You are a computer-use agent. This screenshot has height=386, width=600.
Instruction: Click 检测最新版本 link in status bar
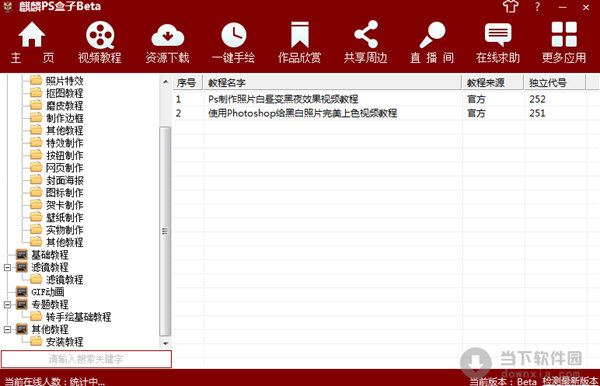pyautogui.click(x=570, y=381)
